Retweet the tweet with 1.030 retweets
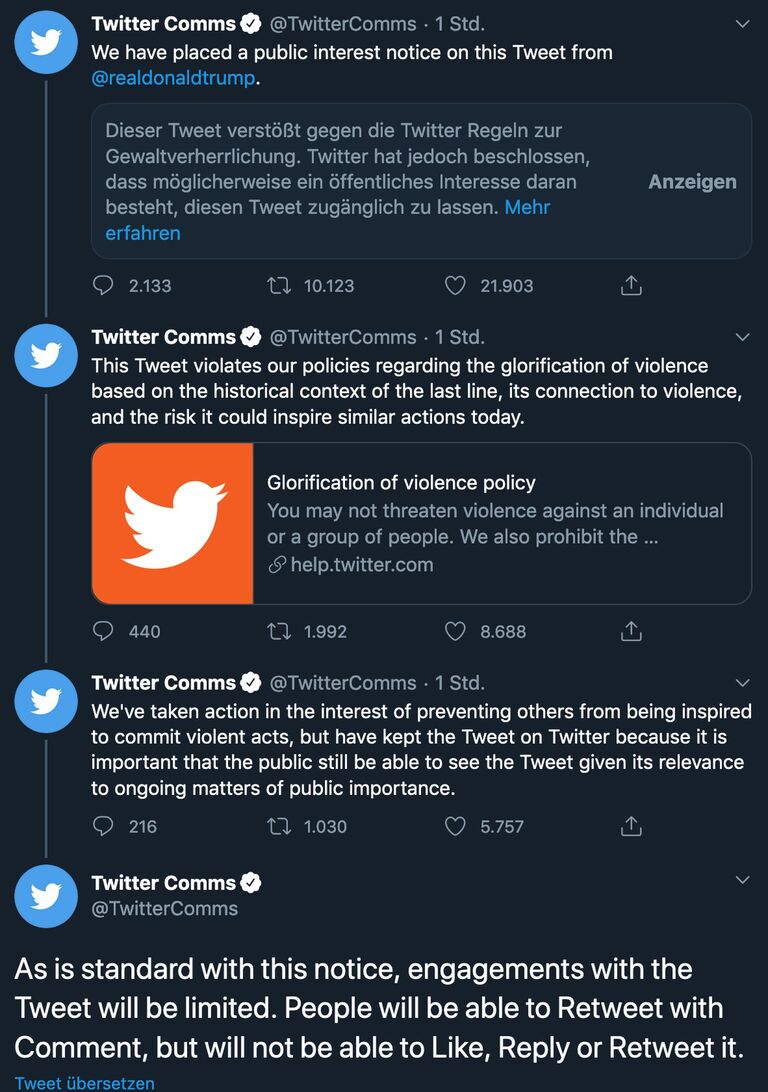 pos(280,827)
